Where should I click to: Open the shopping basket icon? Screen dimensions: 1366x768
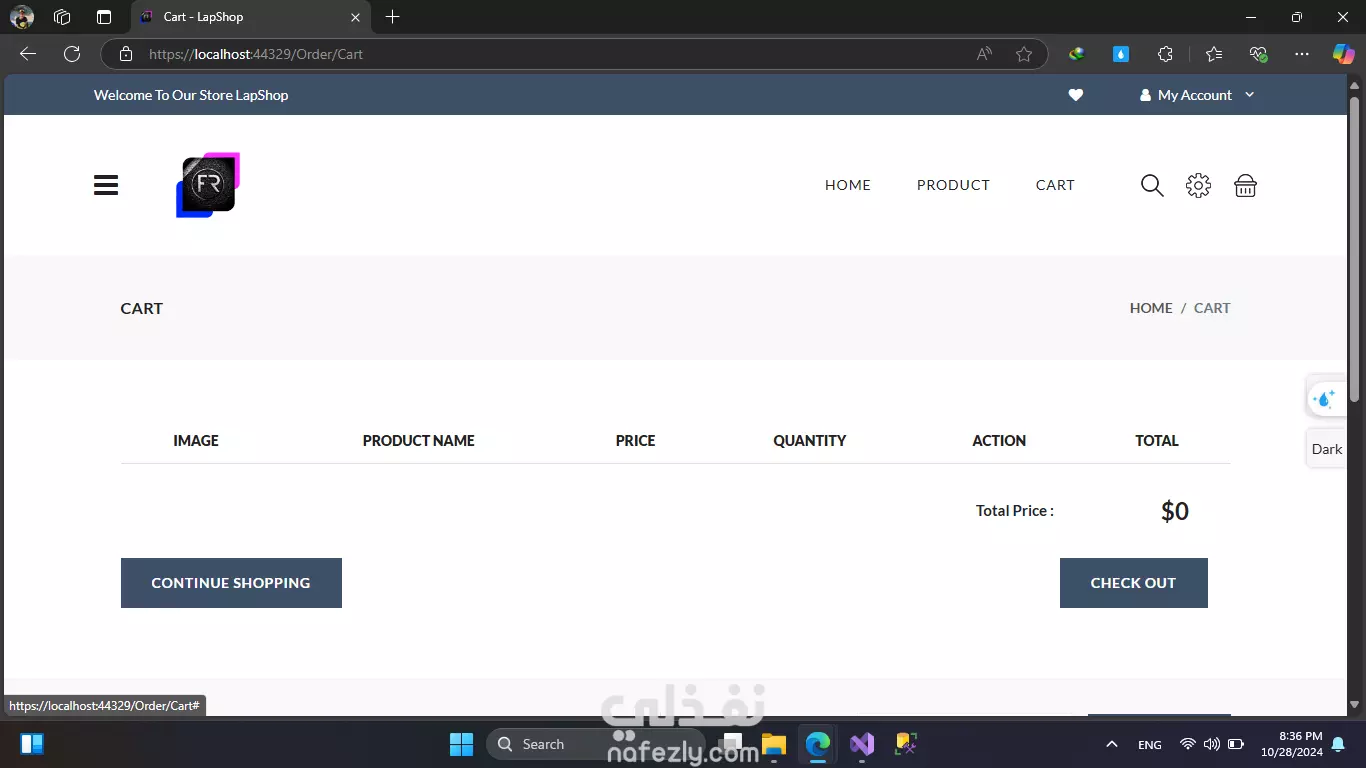click(1245, 185)
